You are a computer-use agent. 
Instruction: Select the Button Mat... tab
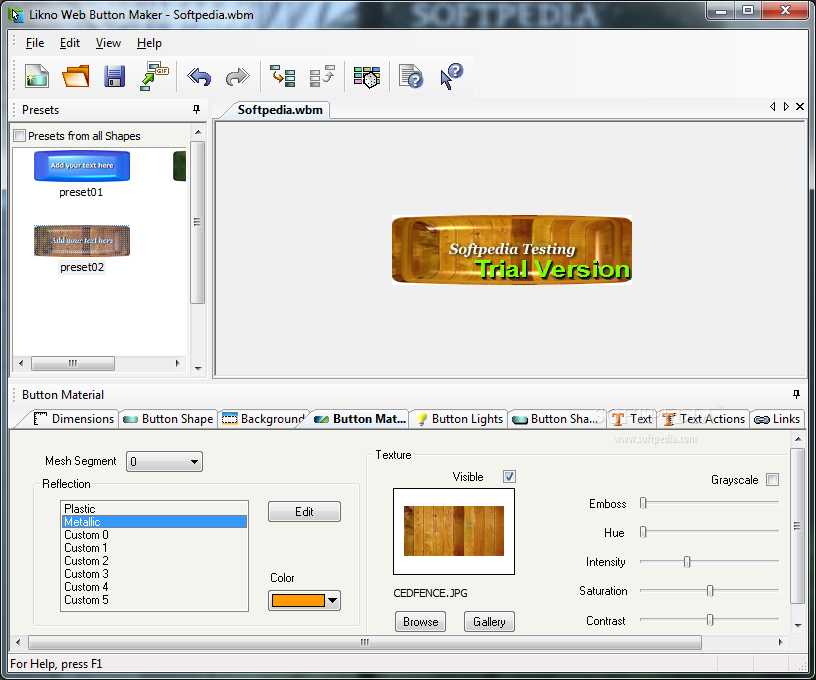click(360, 419)
